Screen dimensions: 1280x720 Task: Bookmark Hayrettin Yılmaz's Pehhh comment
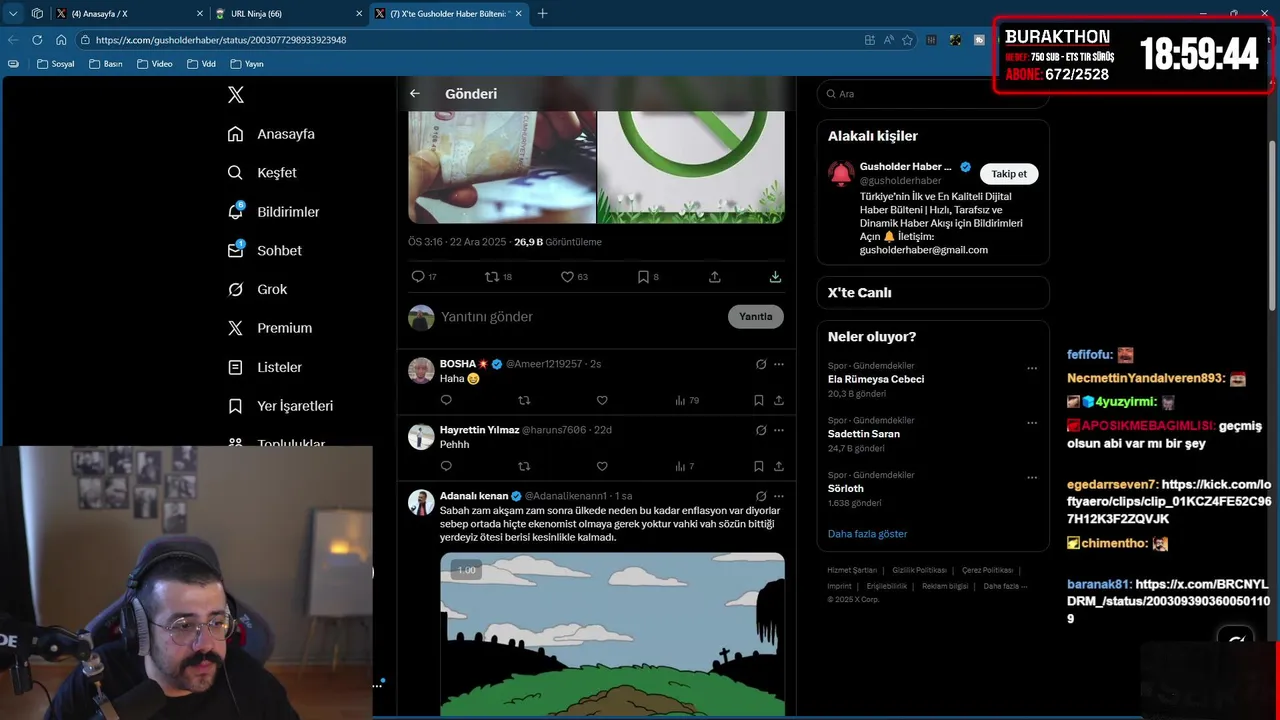tap(759, 466)
